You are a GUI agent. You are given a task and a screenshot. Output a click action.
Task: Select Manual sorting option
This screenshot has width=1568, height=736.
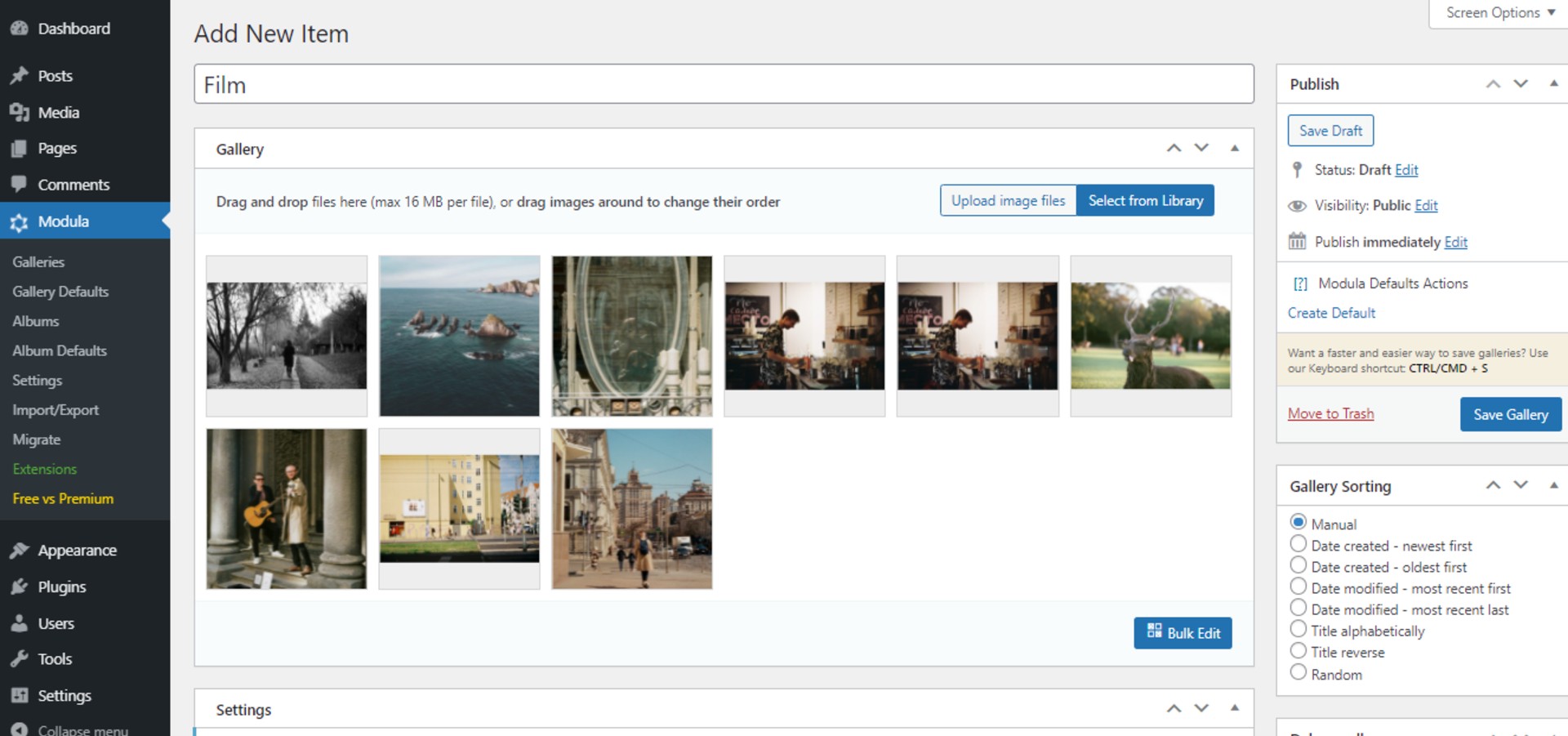point(1298,522)
